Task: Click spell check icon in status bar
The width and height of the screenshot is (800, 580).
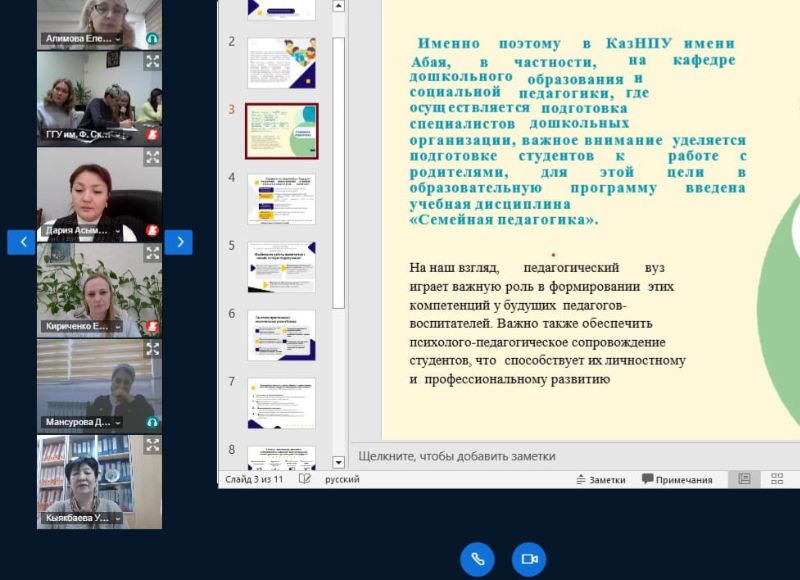Action: pos(305,479)
